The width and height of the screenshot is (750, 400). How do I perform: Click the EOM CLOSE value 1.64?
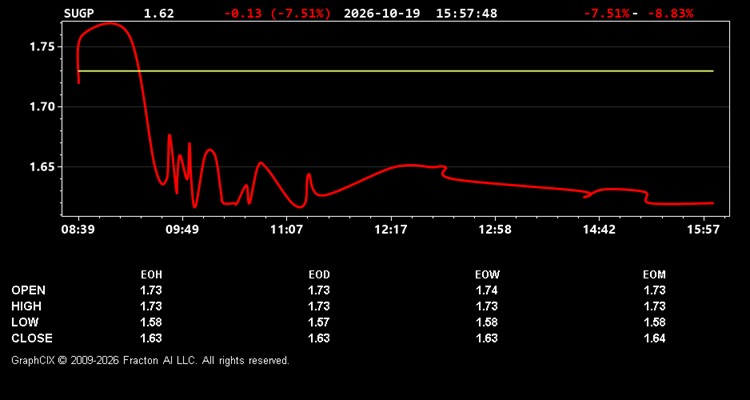654,338
